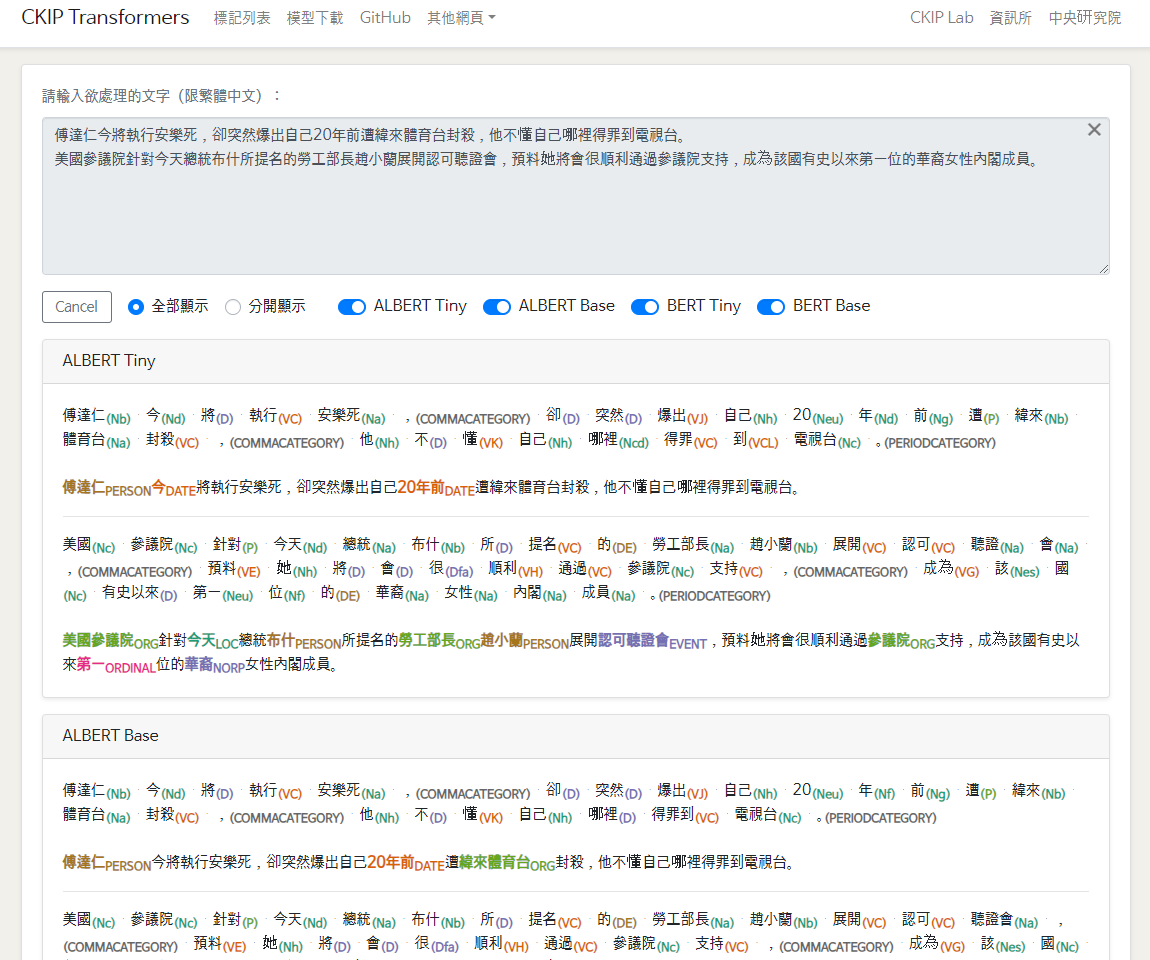Disable the ALBERT Tiny toggle
Viewport: 1150px width, 960px height.
352,307
